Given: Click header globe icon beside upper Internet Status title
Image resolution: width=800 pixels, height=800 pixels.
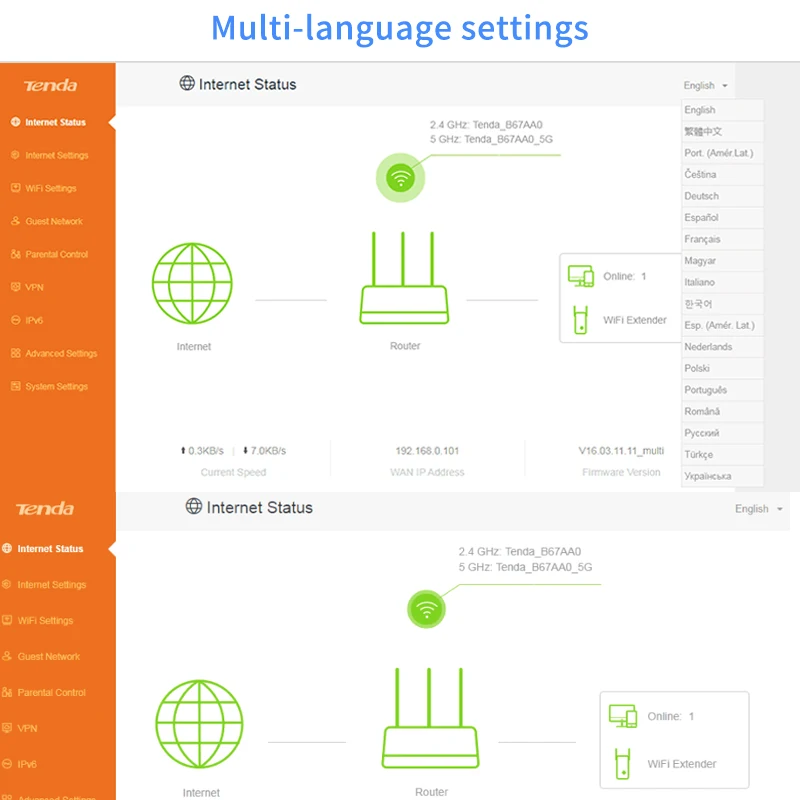Looking at the screenshot, I should coord(187,83).
